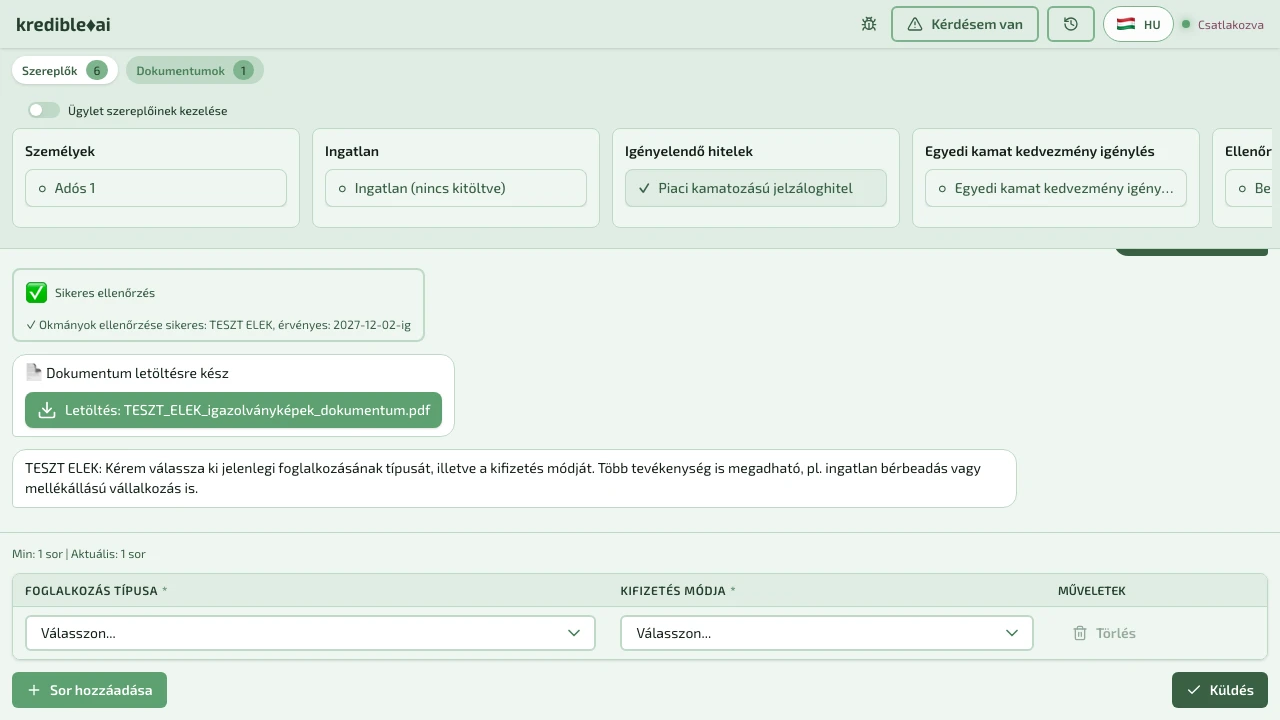Screen dimensions: 1280x720
Task: Switch to the Dokumentumok tab
Action: click(194, 70)
